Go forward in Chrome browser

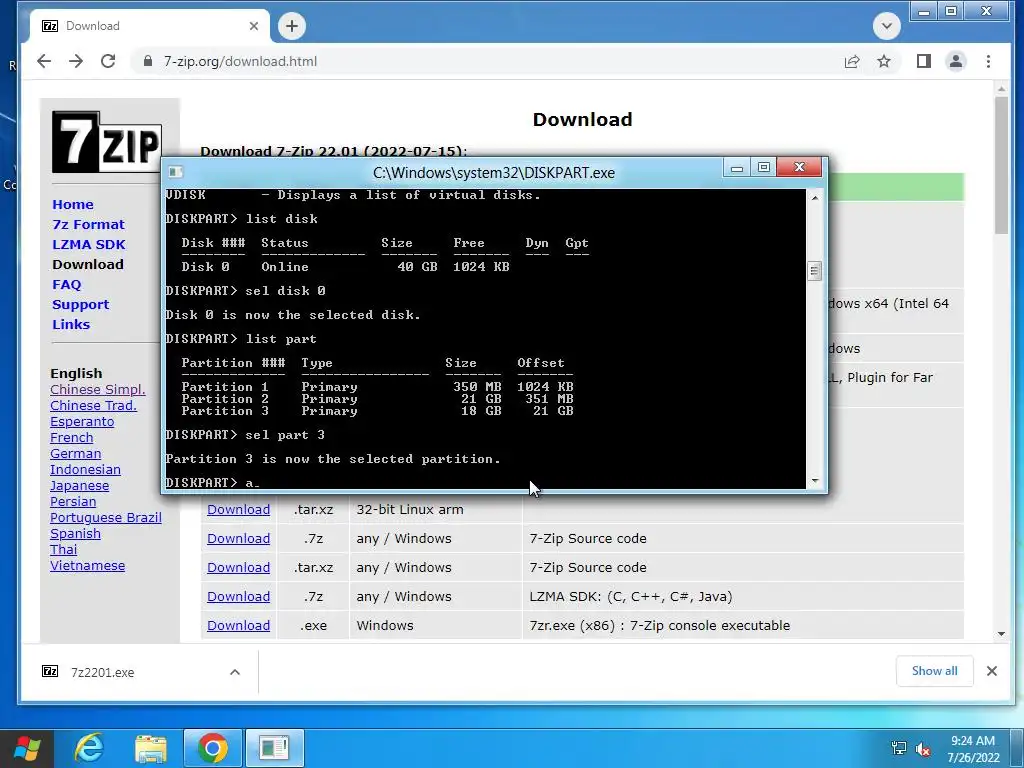(x=76, y=61)
